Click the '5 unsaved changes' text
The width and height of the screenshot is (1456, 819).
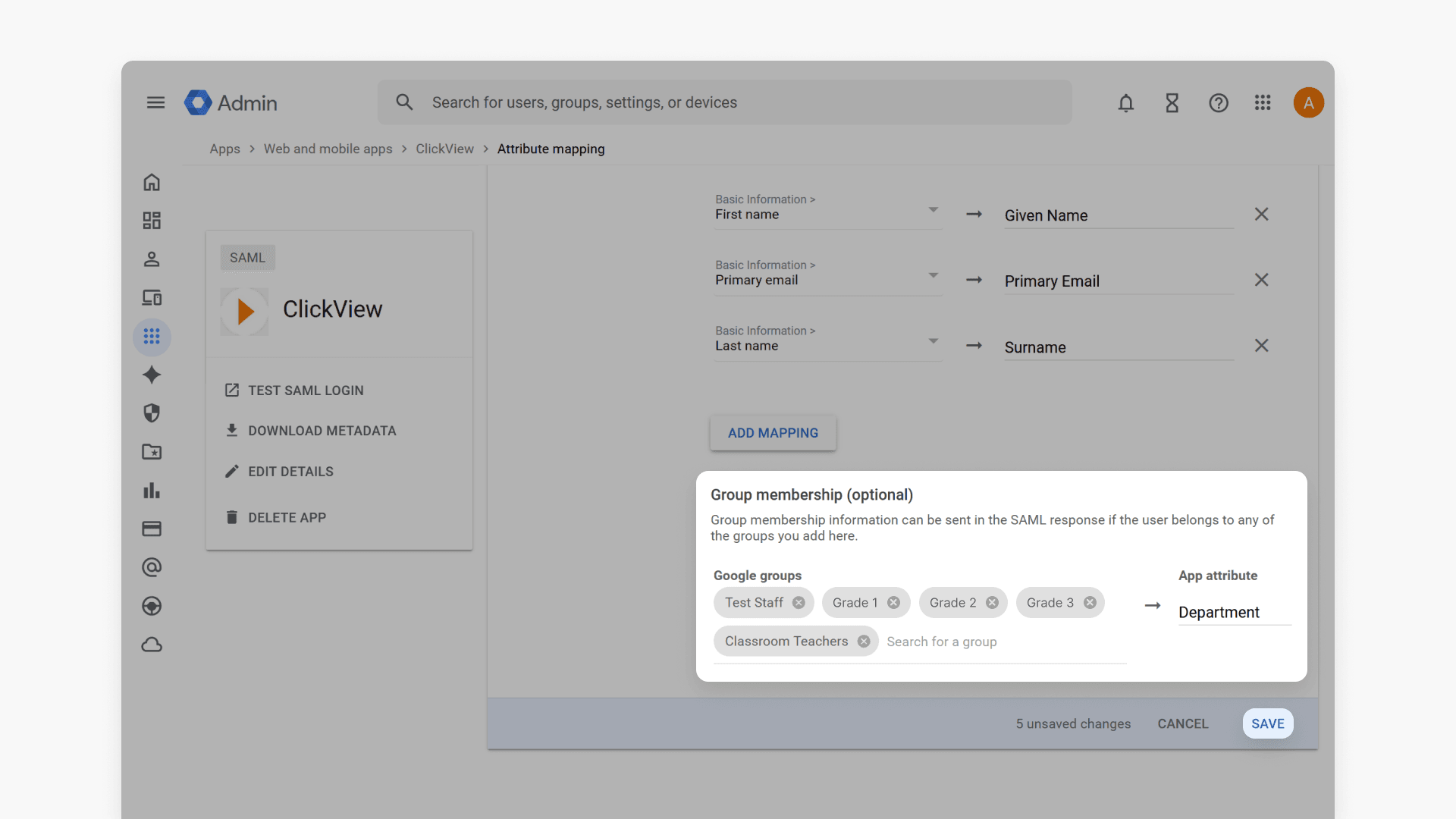point(1073,724)
